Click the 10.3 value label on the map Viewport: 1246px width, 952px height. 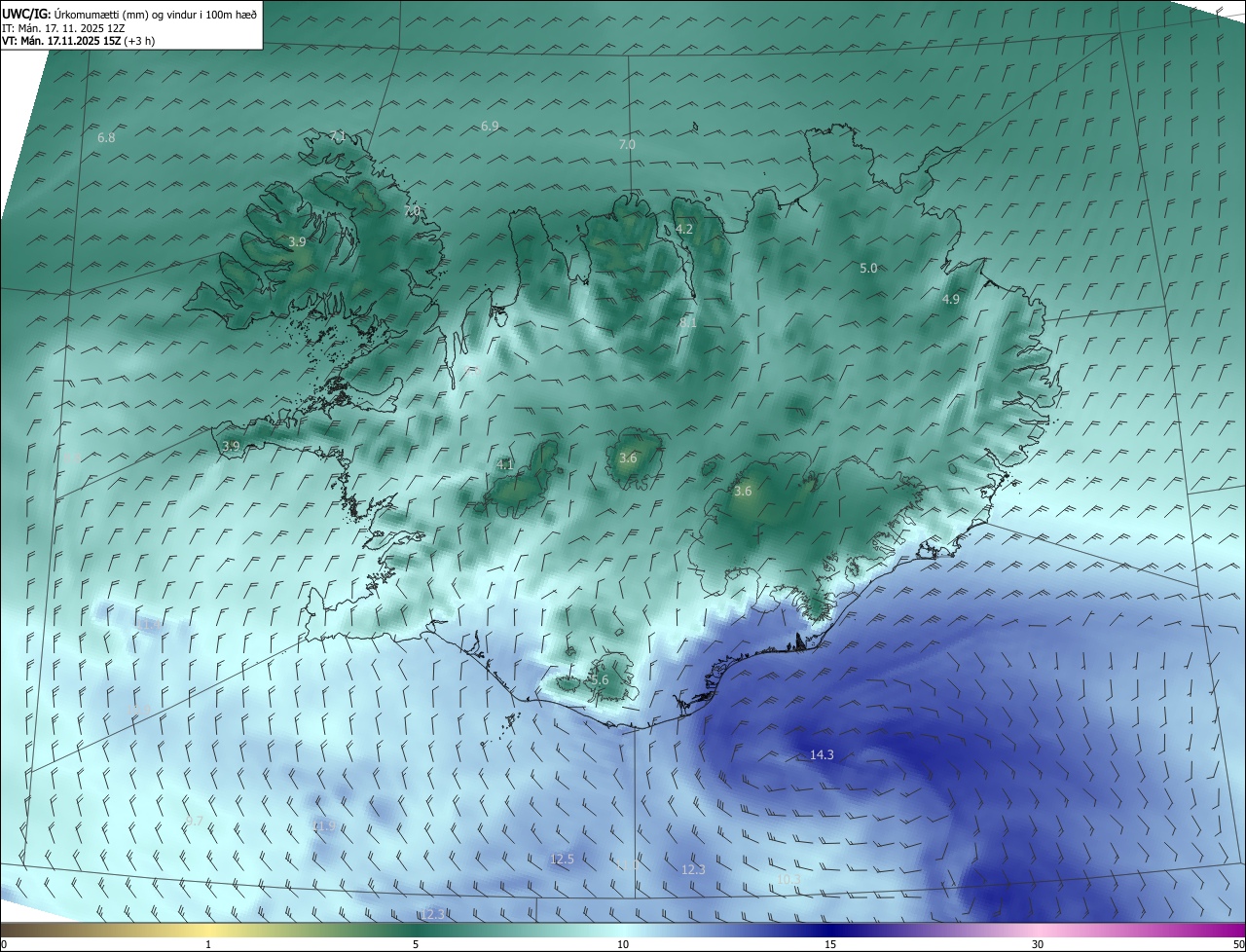(x=788, y=880)
